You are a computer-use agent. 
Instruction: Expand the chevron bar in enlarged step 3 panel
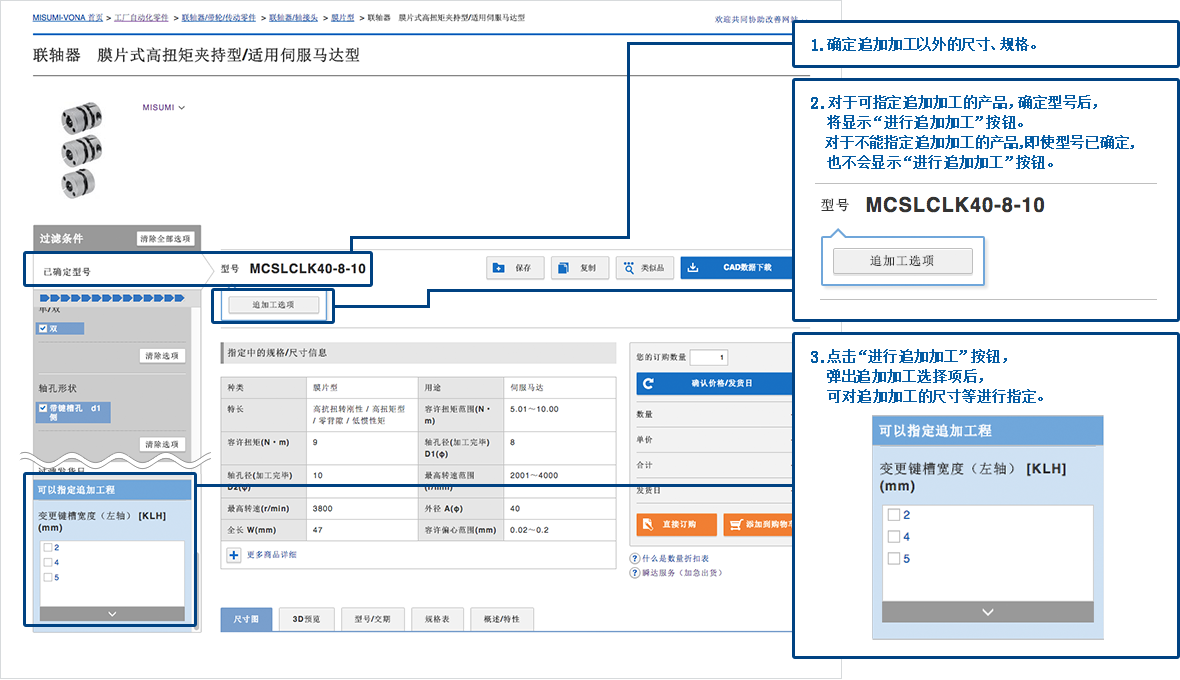coord(987,612)
